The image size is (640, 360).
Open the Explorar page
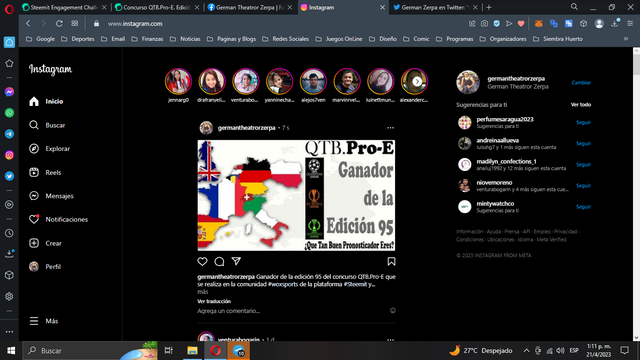click(x=49, y=149)
